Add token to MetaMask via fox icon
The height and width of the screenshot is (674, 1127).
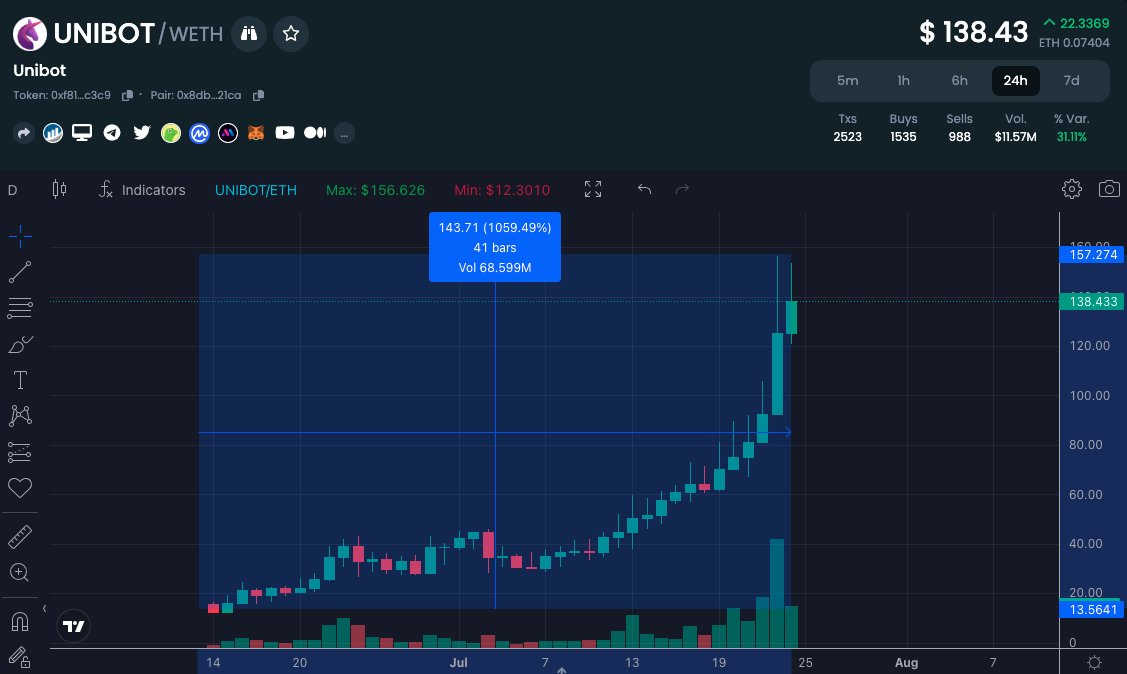tap(256, 133)
